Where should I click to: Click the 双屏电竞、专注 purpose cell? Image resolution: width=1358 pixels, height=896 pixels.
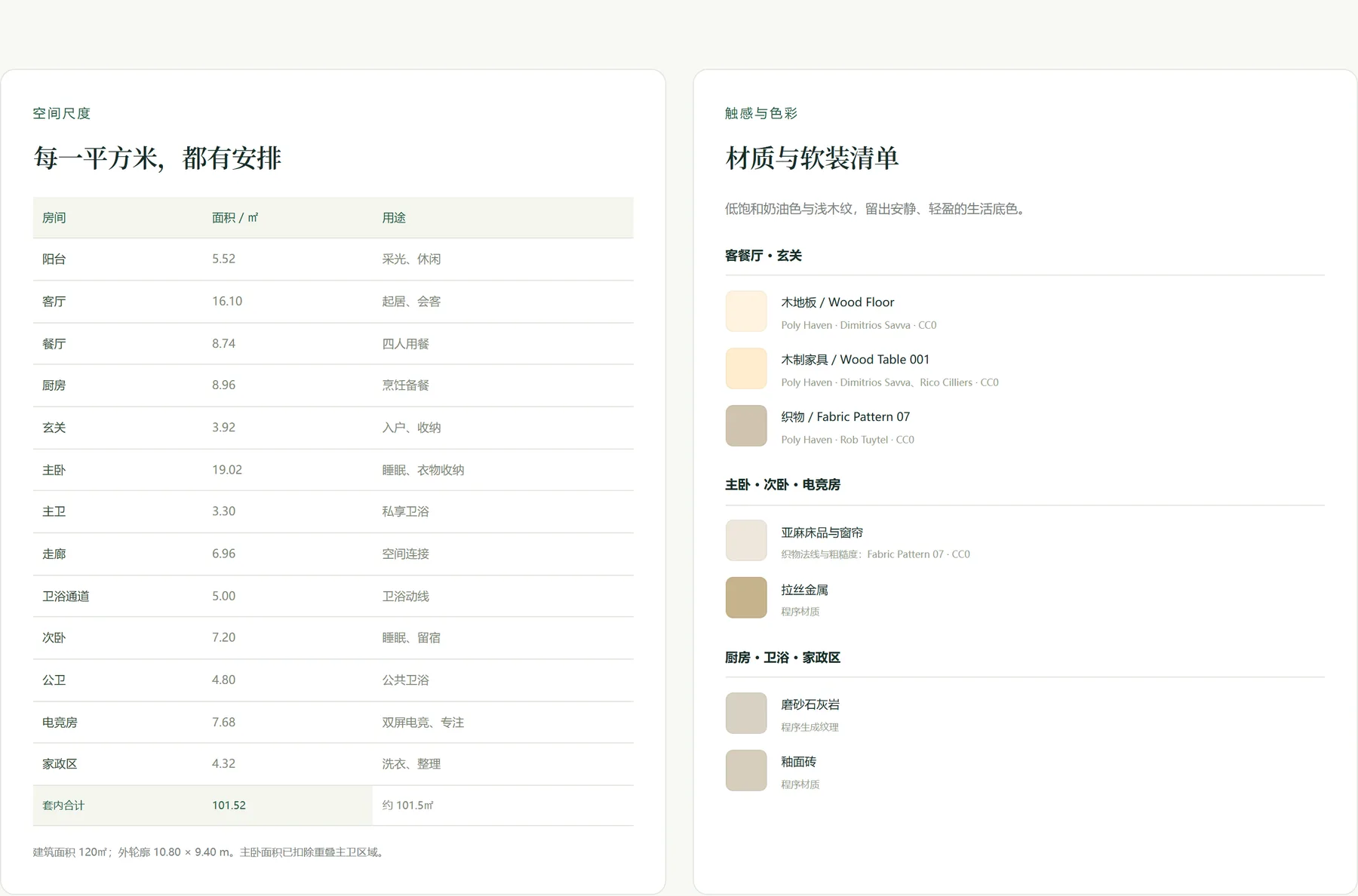[x=423, y=723]
